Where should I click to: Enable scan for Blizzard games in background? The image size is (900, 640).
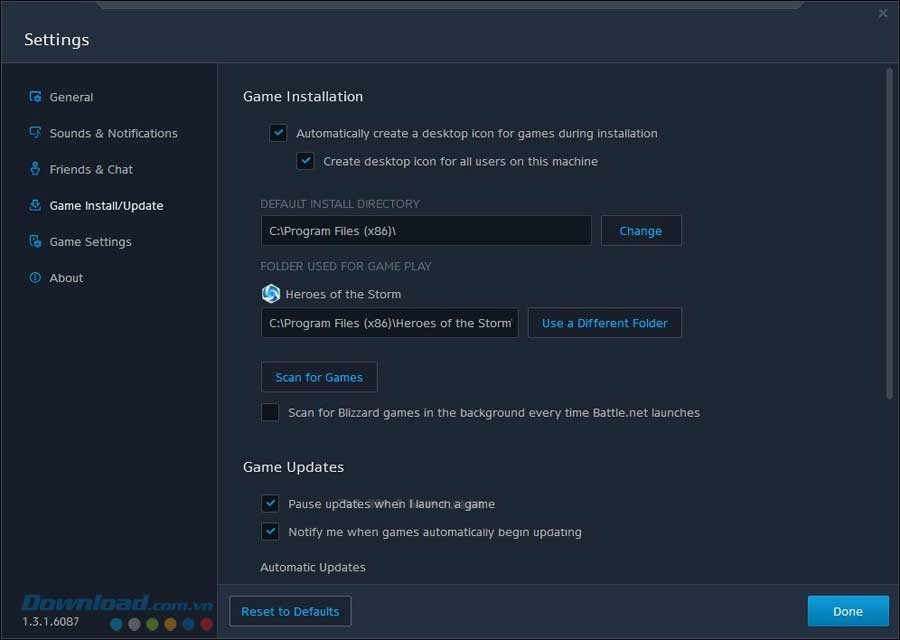270,412
